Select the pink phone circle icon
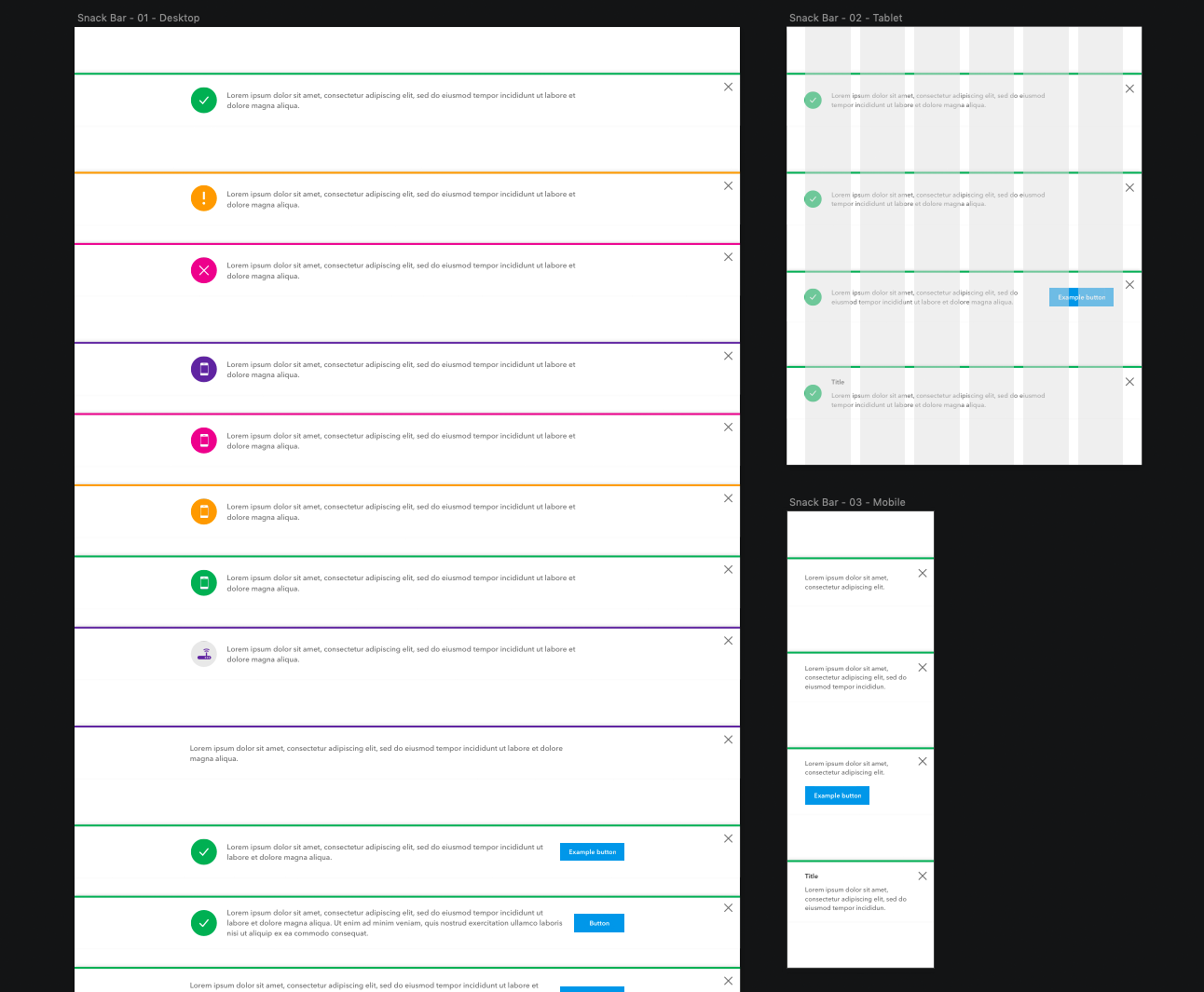This screenshot has width=1204, height=992. pos(204,440)
